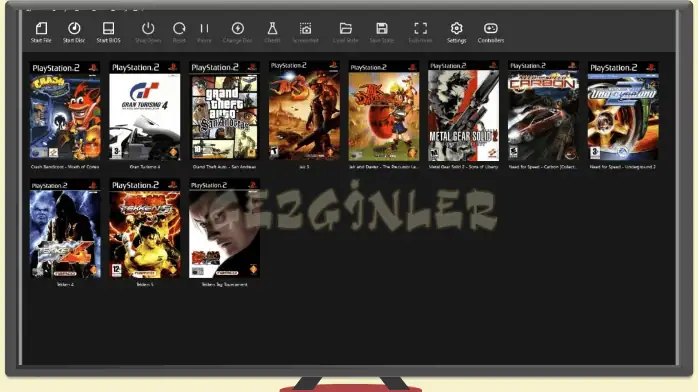Click the 'Gran Turismo 4' title text

coord(145,167)
